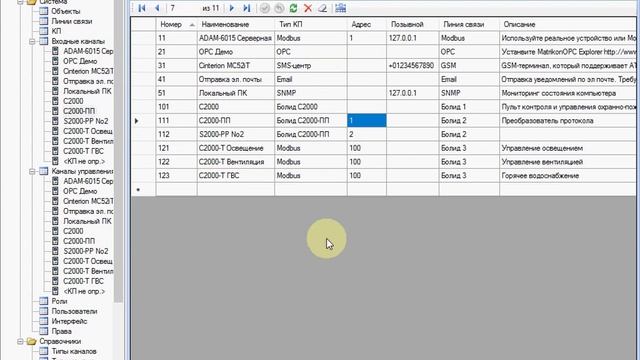The image size is (640, 360).
Task: Click cell '+01234567890'
Action: click(x=413, y=66)
